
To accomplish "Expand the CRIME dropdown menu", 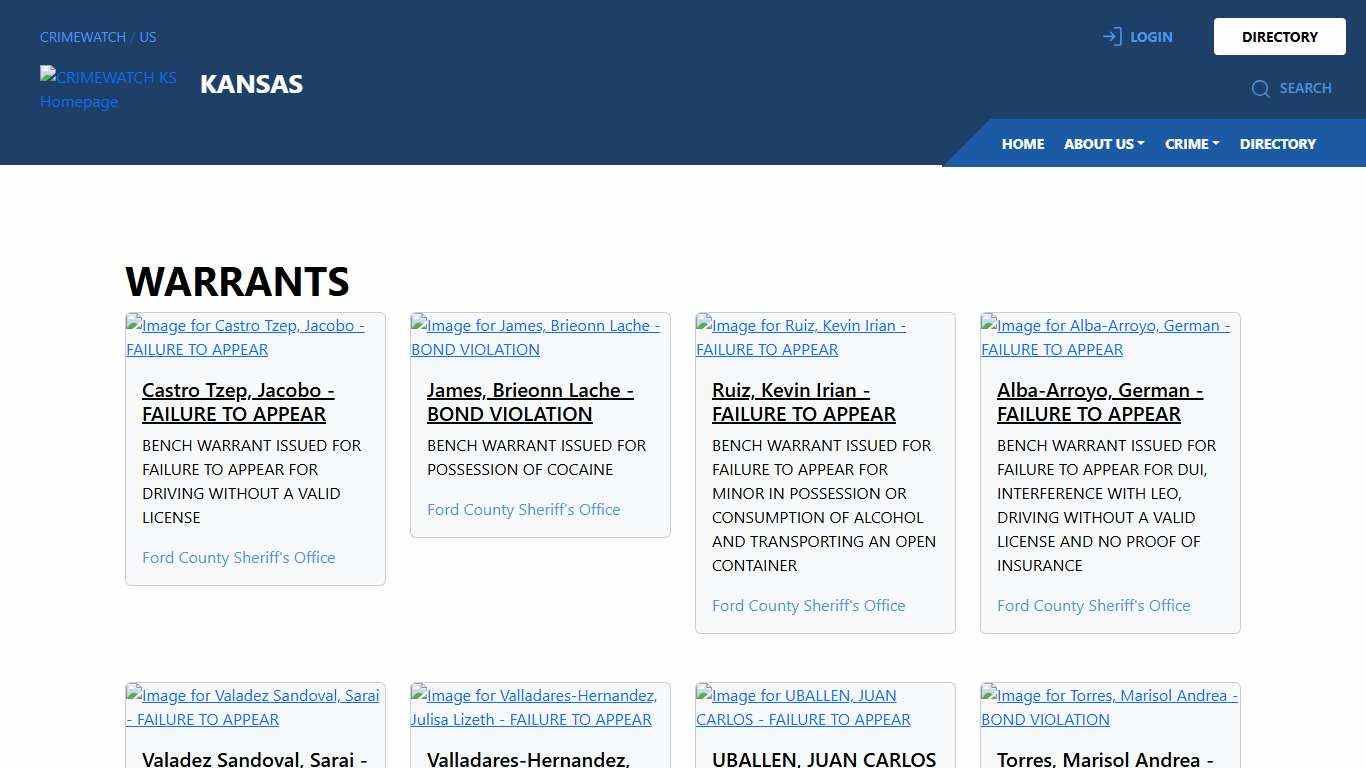I will tap(1191, 144).
